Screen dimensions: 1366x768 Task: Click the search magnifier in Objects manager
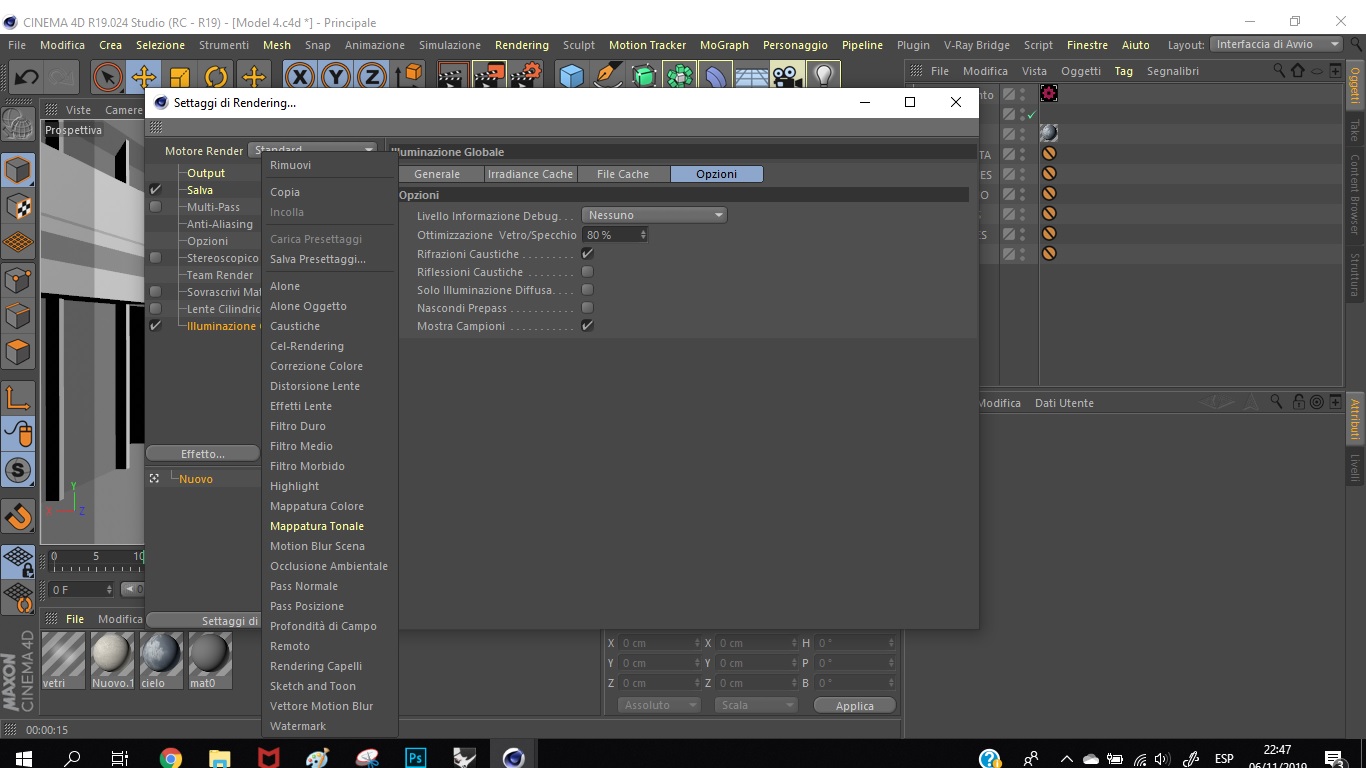point(1279,71)
